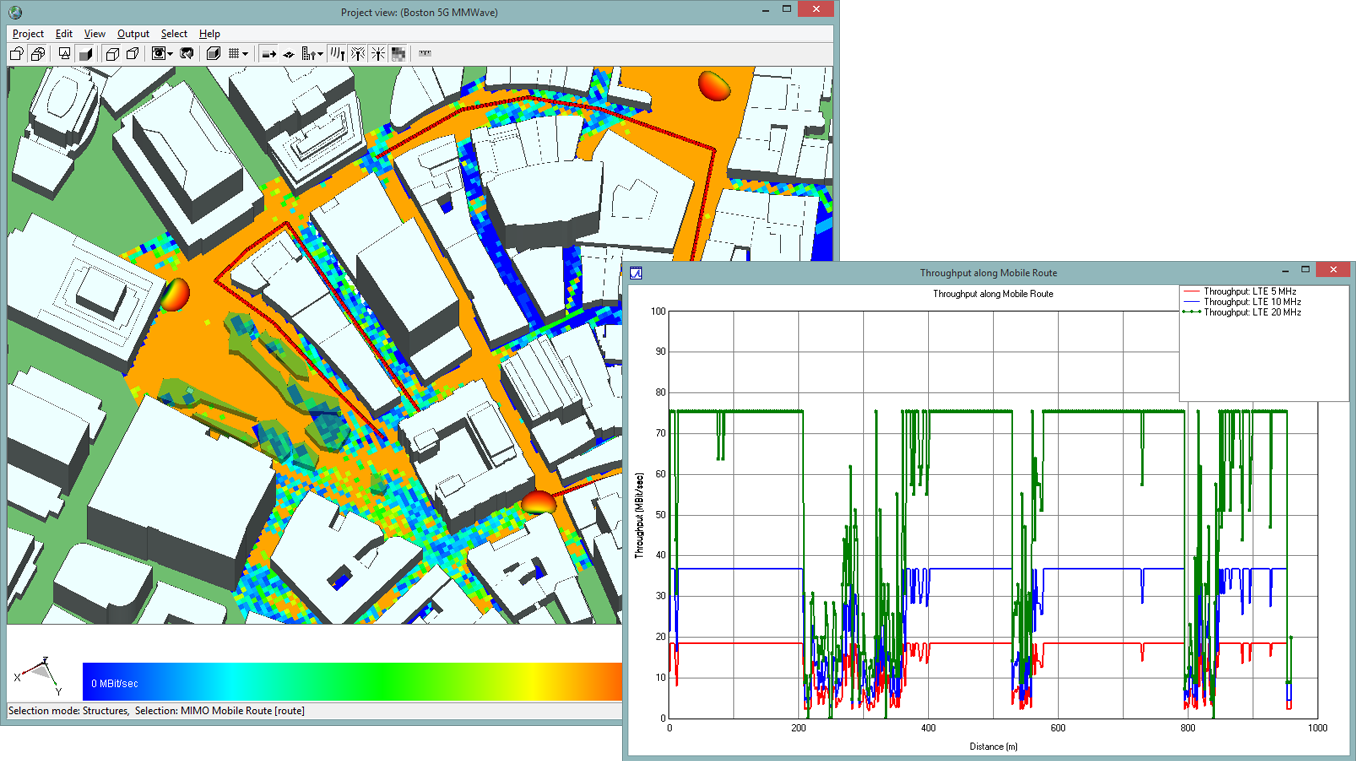The image size is (1366, 768).
Task: Close the Throughput along Mobile Route window
Action: [x=1333, y=270]
